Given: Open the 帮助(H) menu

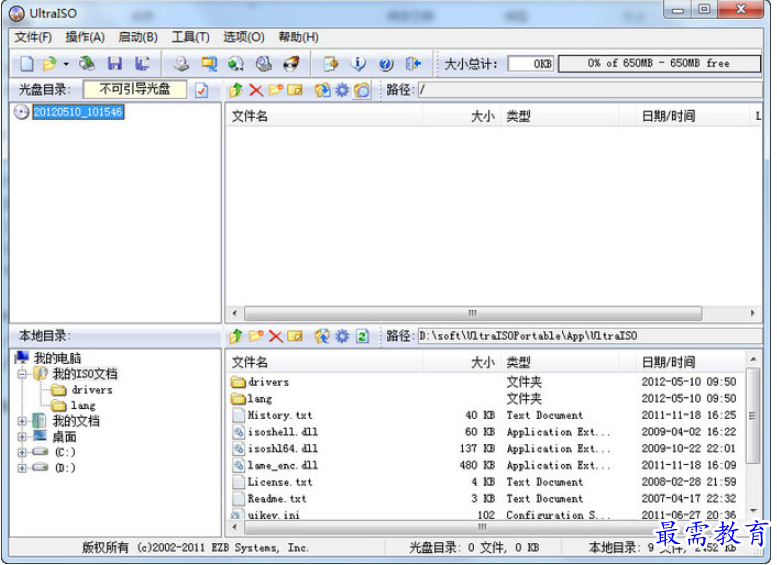Looking at the screenshot, I should (x=298, y=37).
